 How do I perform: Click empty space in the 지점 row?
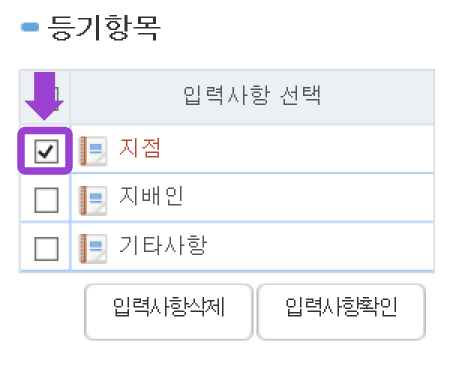pyautogui.click(x=297, y=149)
